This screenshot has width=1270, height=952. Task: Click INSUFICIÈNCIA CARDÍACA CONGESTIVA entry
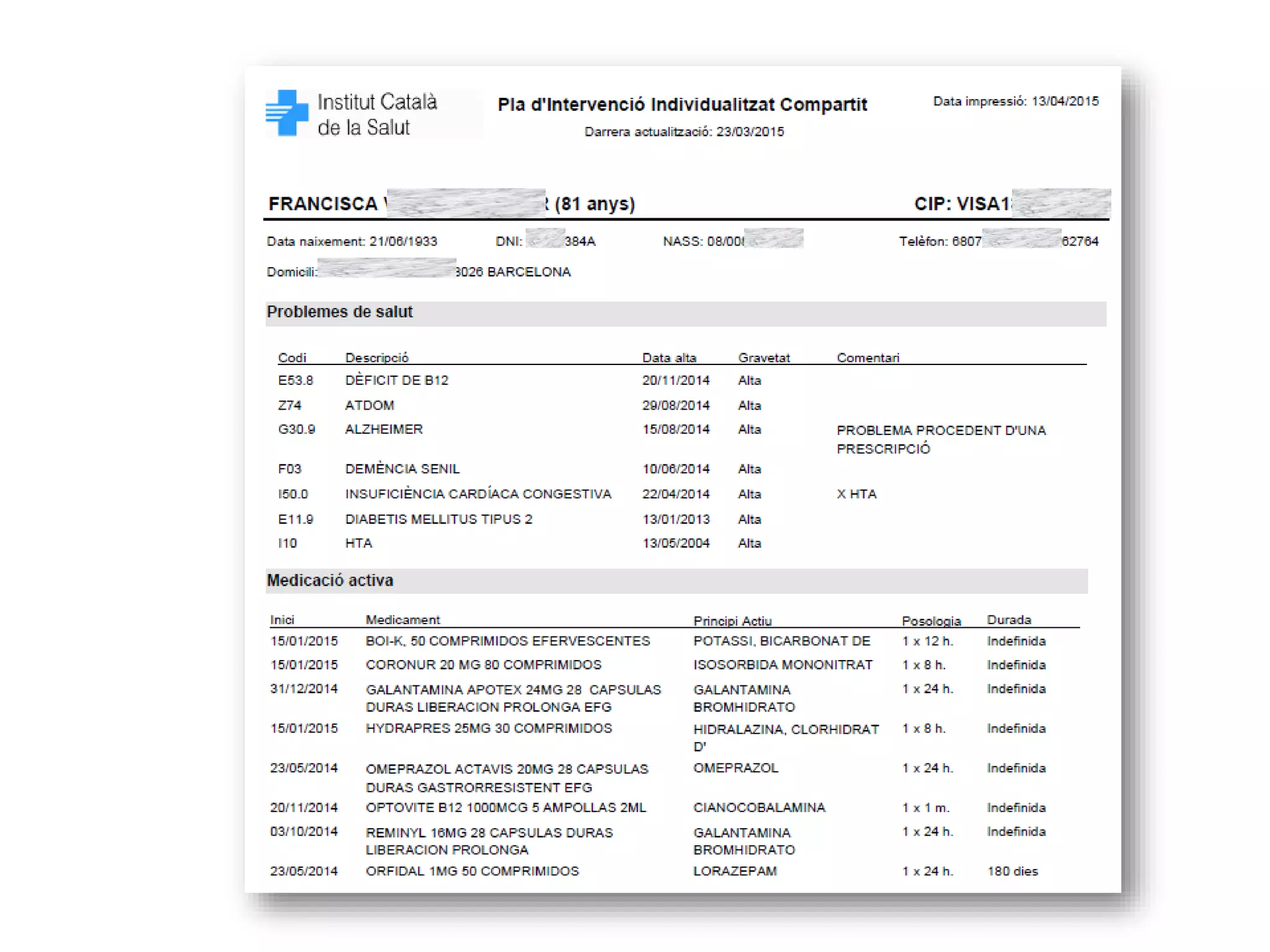coord(477,494)
